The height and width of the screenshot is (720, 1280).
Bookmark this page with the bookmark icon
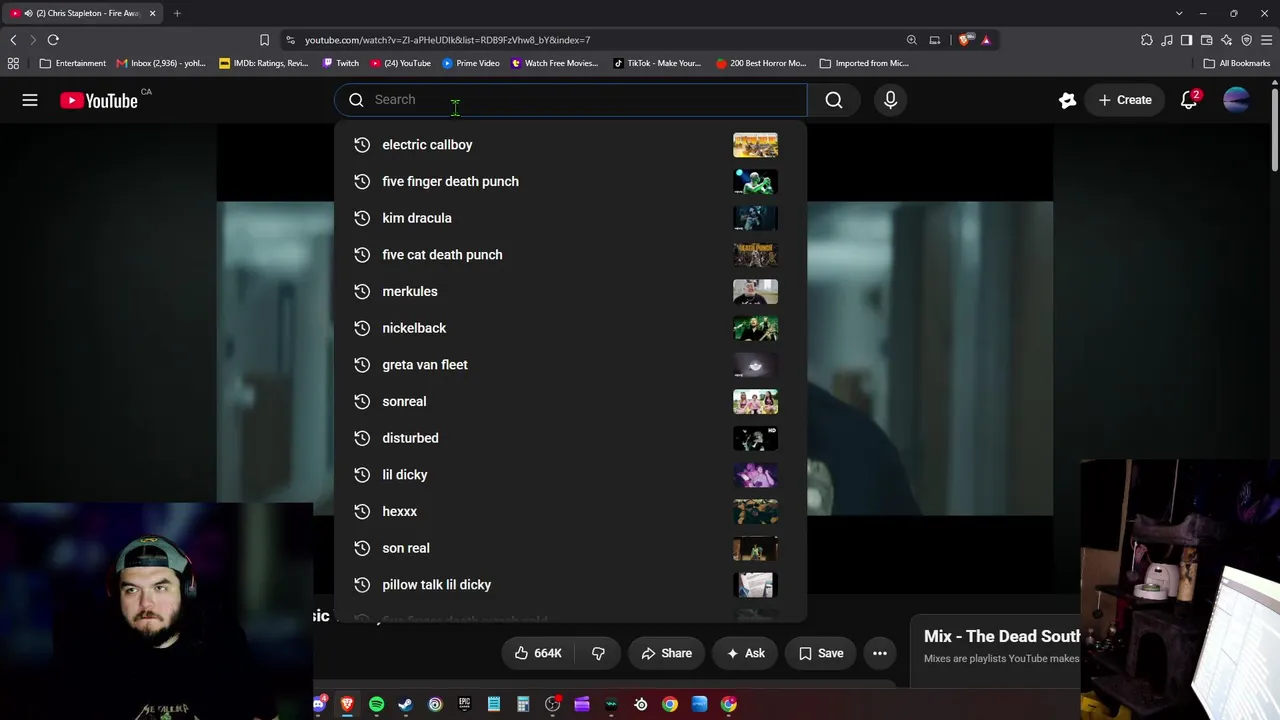pos(264,40)
